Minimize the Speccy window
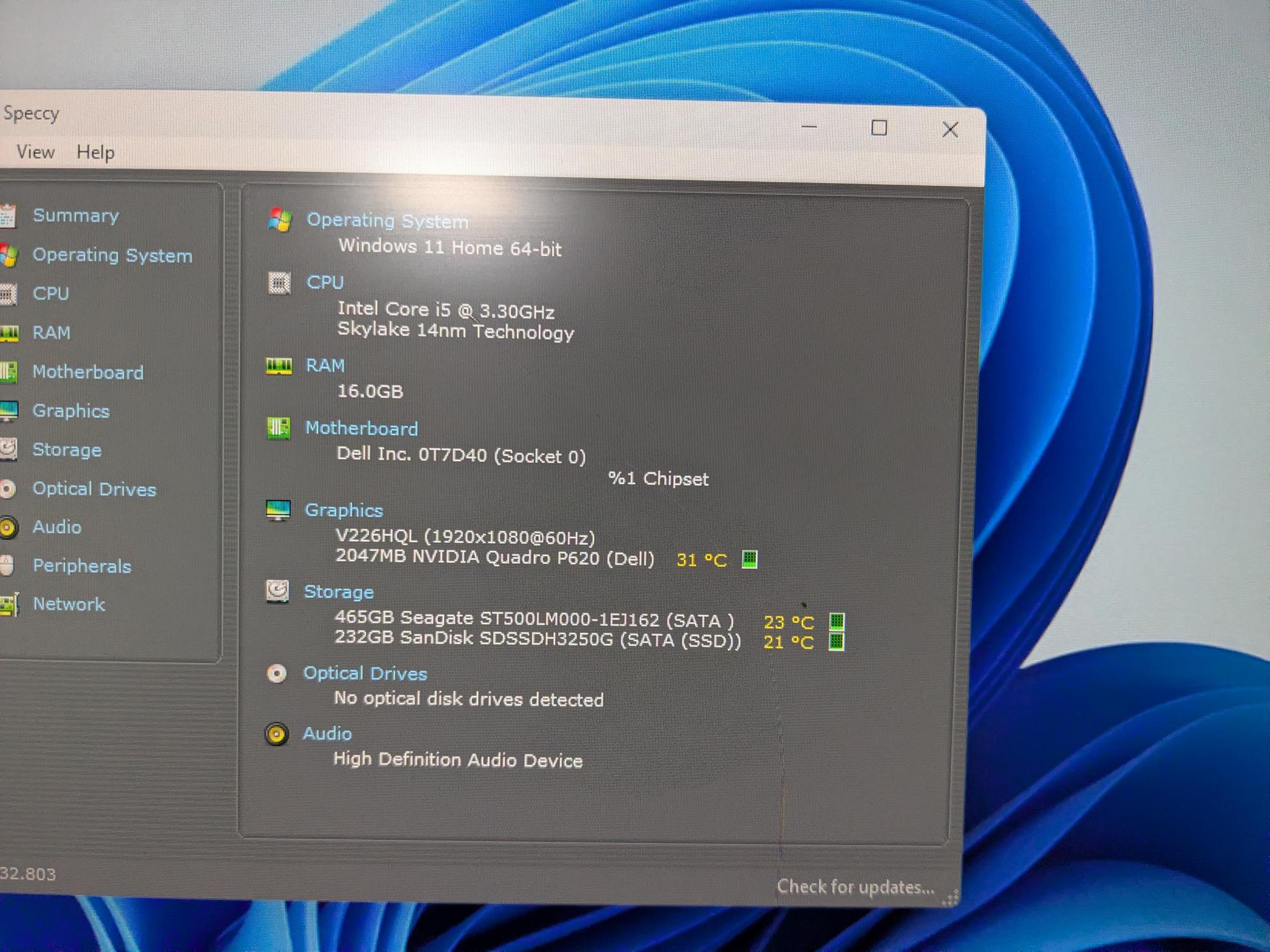1270x952 pixels. [x=809, y=126]
